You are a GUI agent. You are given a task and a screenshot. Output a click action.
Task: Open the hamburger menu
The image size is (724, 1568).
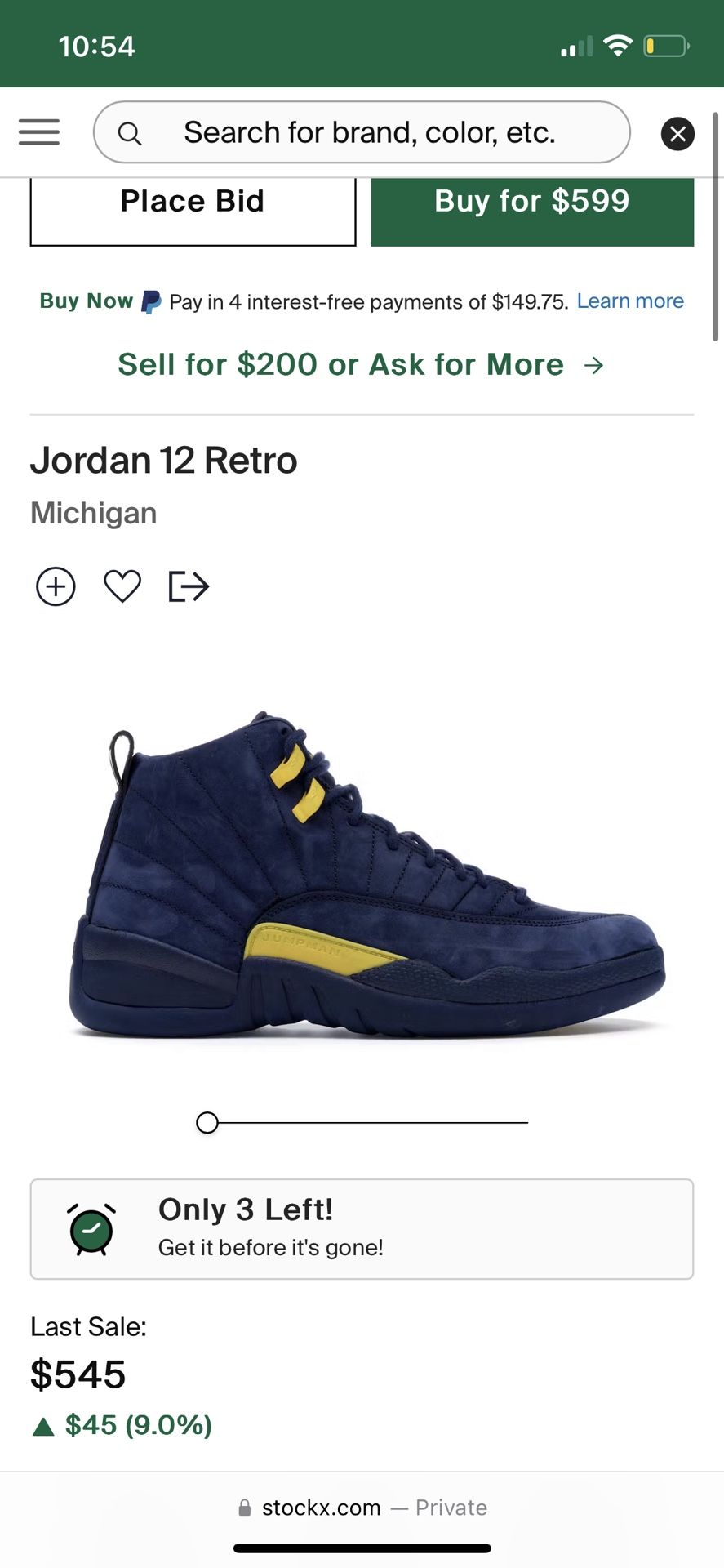pos(39,132)
